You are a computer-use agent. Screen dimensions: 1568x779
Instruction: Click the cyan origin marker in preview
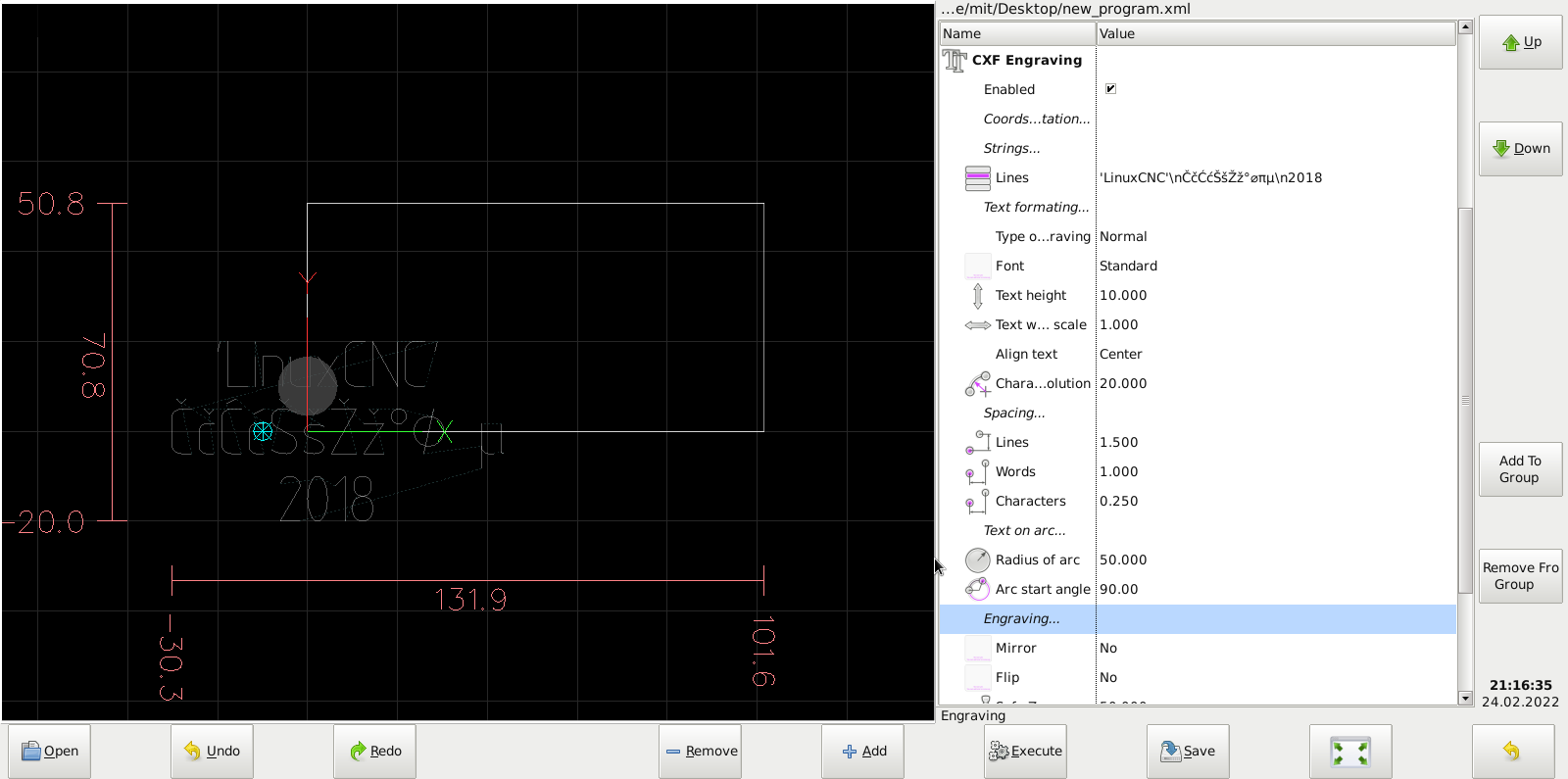(x=263, y=431)
